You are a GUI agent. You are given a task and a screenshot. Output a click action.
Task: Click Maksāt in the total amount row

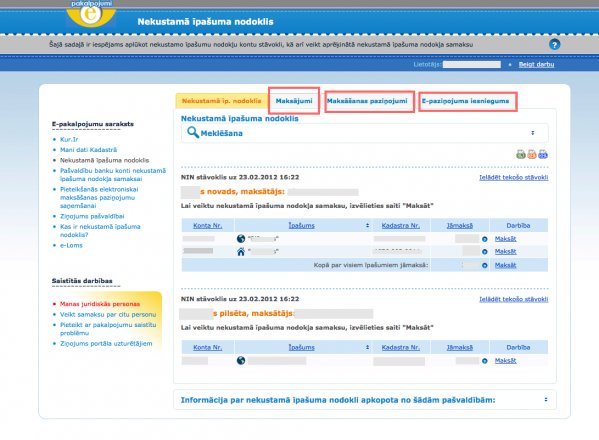coord(505,265)
